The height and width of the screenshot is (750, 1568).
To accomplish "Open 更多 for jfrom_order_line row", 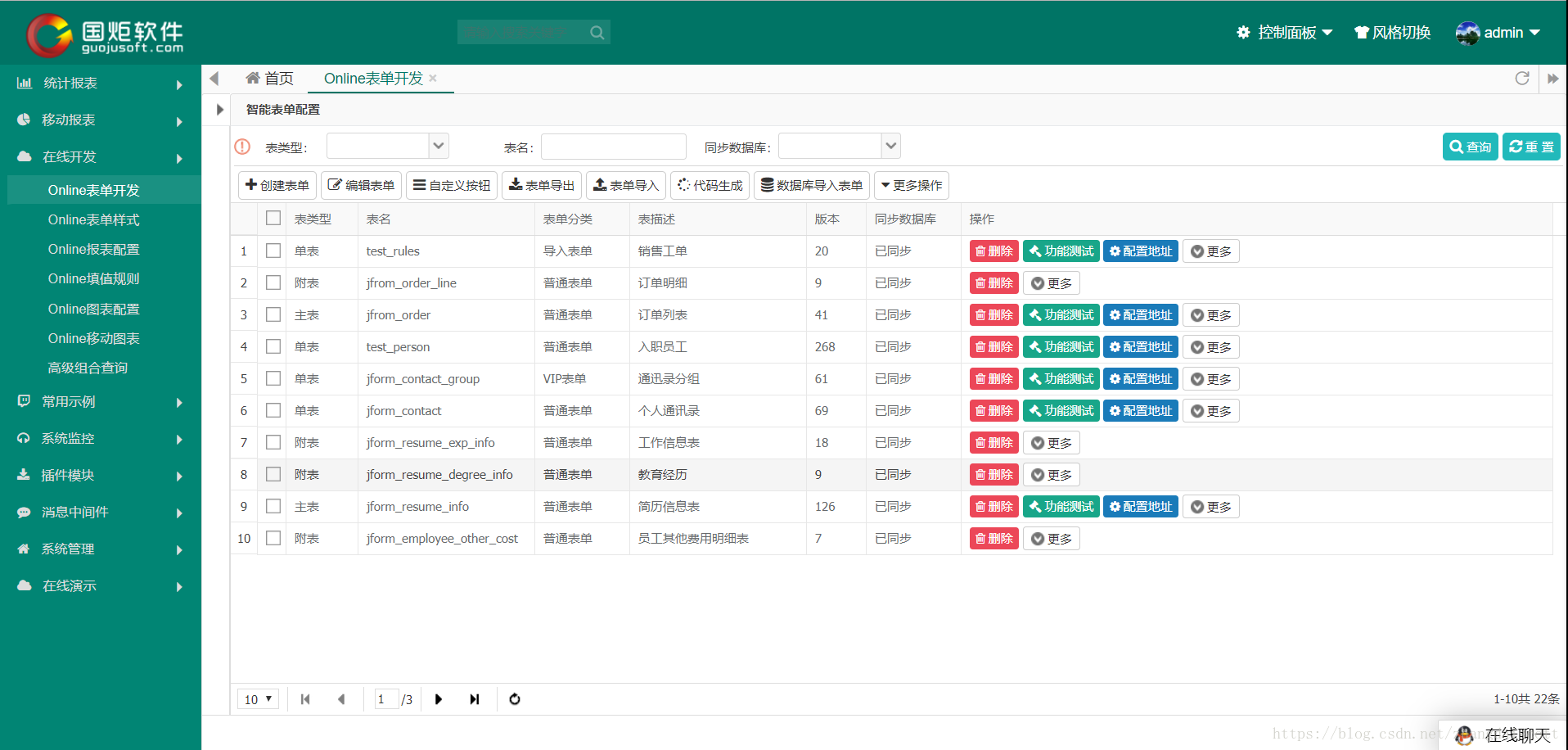I will [x=1052, y=283].
